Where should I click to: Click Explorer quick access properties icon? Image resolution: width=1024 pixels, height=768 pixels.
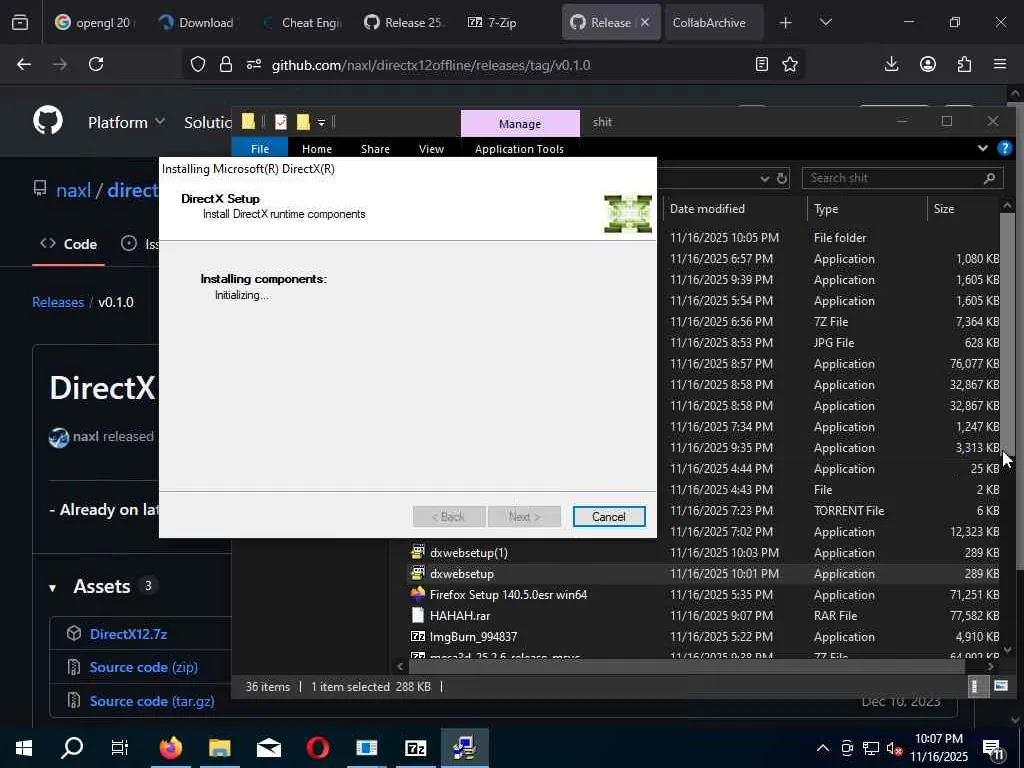coord(281,122)
